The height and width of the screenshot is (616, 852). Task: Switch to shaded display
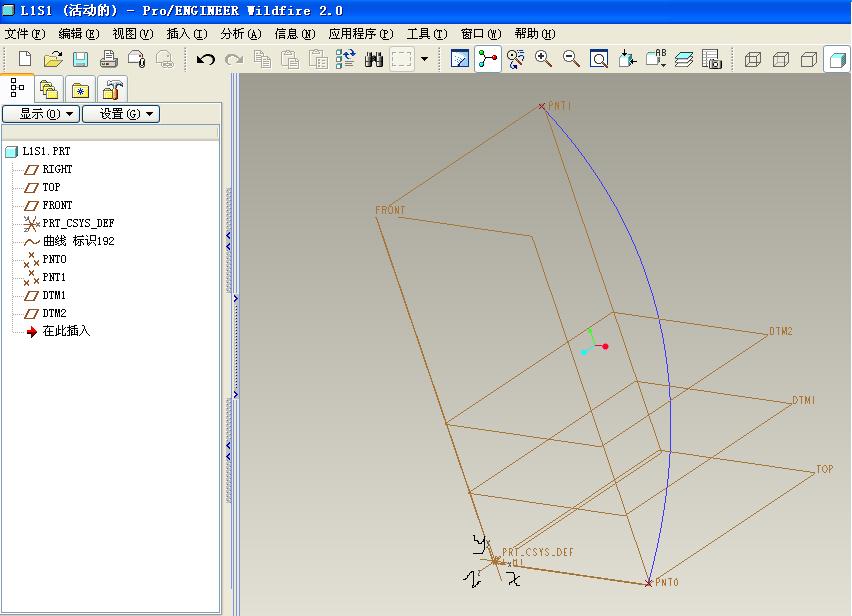(x=837, y=59)
